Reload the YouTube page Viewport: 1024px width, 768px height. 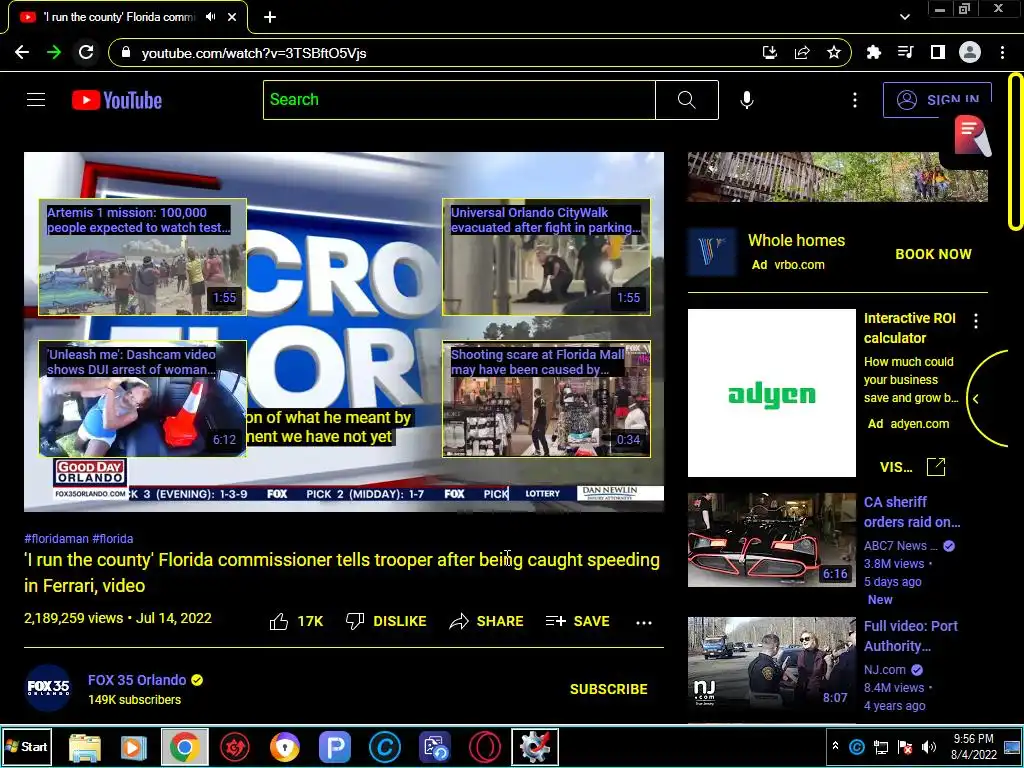click(86, 52)
